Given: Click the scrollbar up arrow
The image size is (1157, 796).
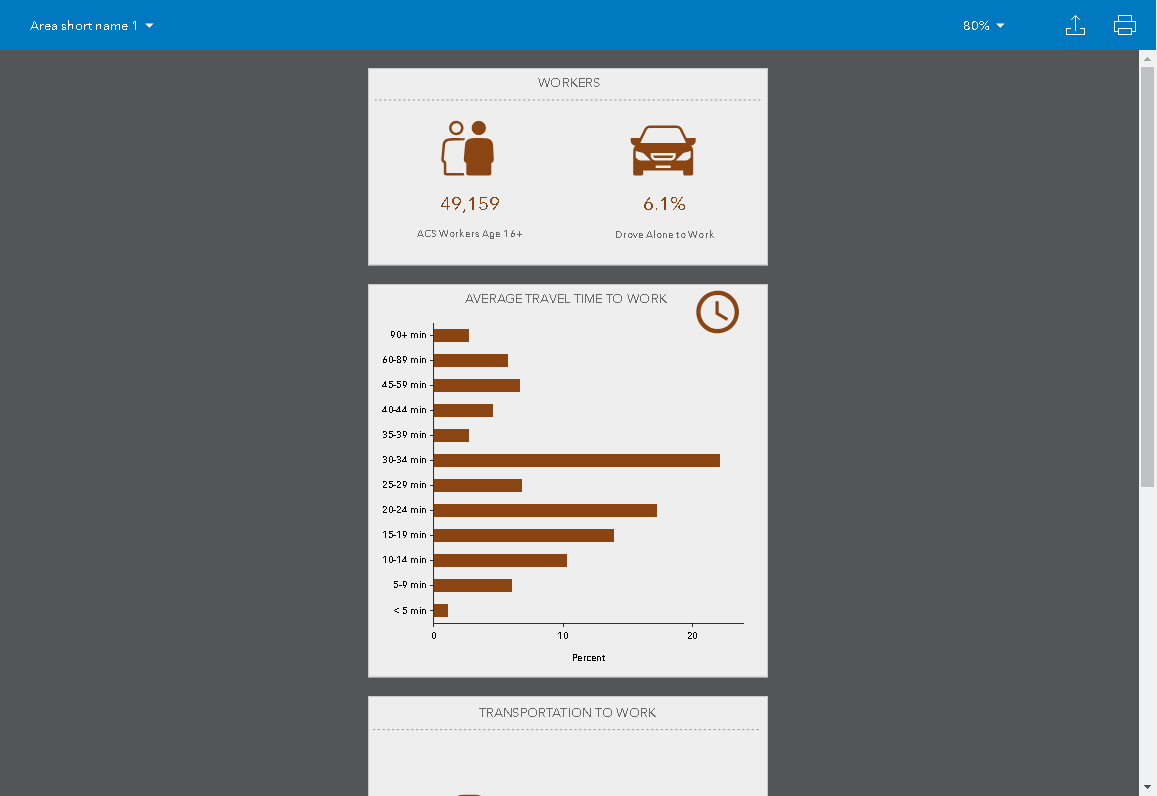Looking at the screenshot, I should pos(1148,59).
